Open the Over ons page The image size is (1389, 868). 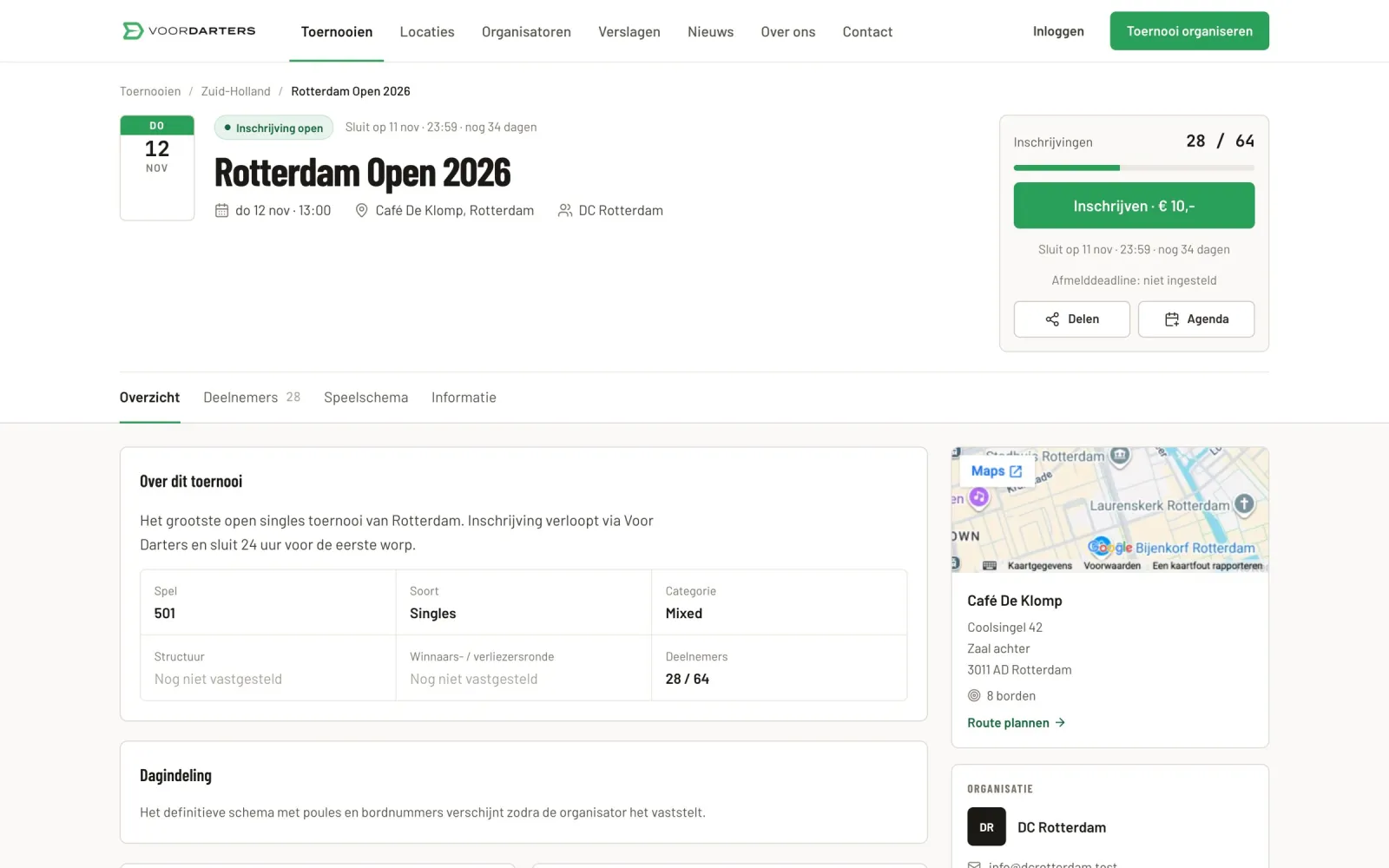pyautogui.click(x=788, y=32)
